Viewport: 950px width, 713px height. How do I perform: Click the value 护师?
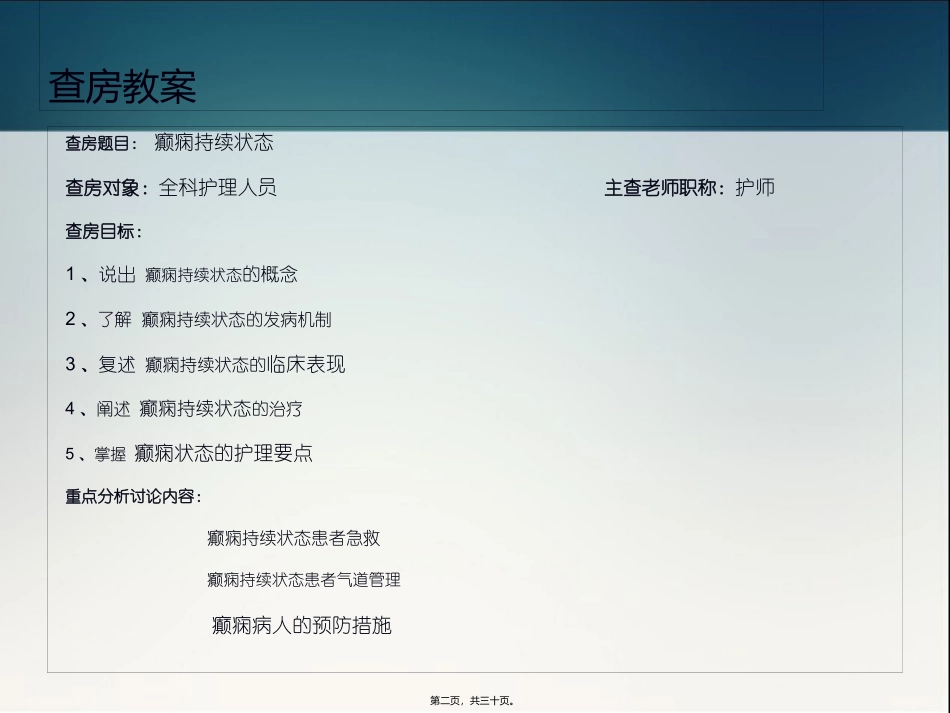(755, 187)
